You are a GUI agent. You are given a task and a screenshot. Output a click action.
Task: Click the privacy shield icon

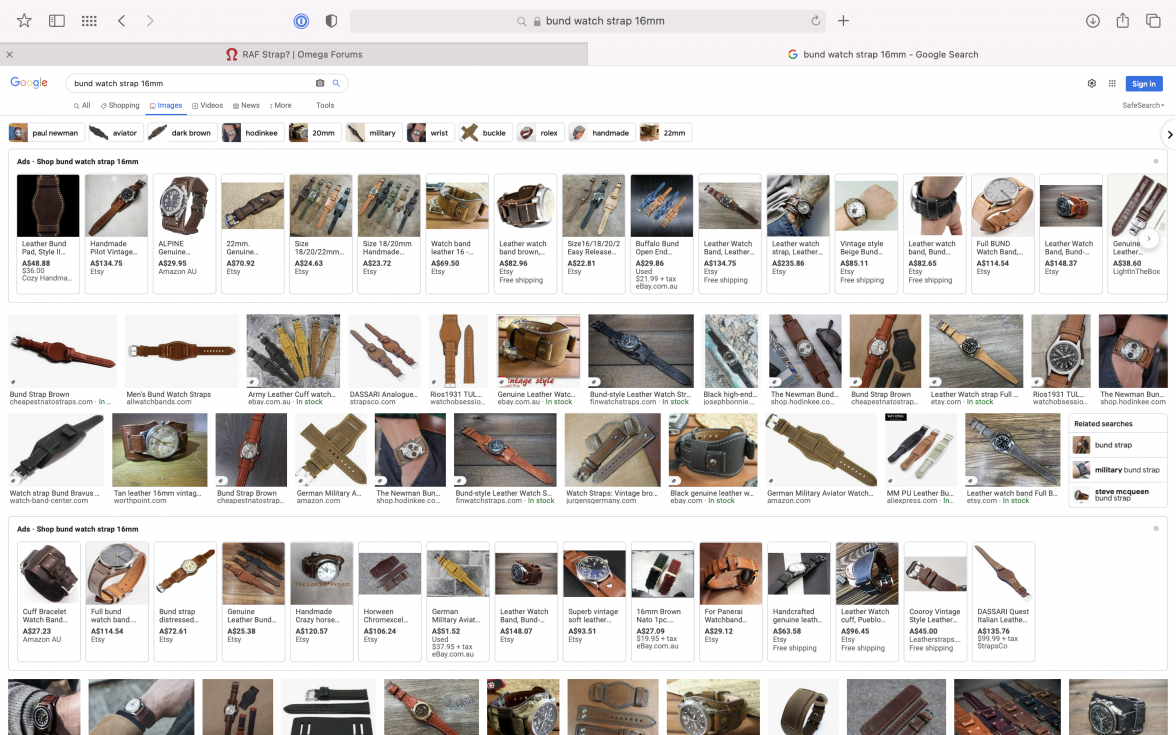point(331,21)
